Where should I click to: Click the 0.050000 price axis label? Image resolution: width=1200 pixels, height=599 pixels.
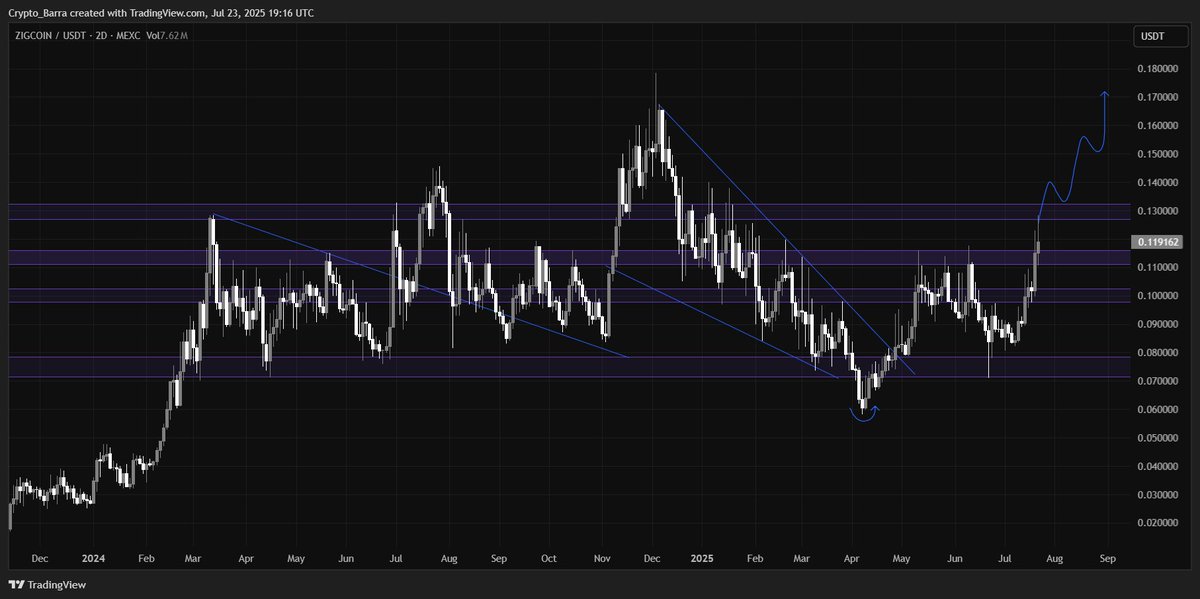click(x=1158, y=438)
